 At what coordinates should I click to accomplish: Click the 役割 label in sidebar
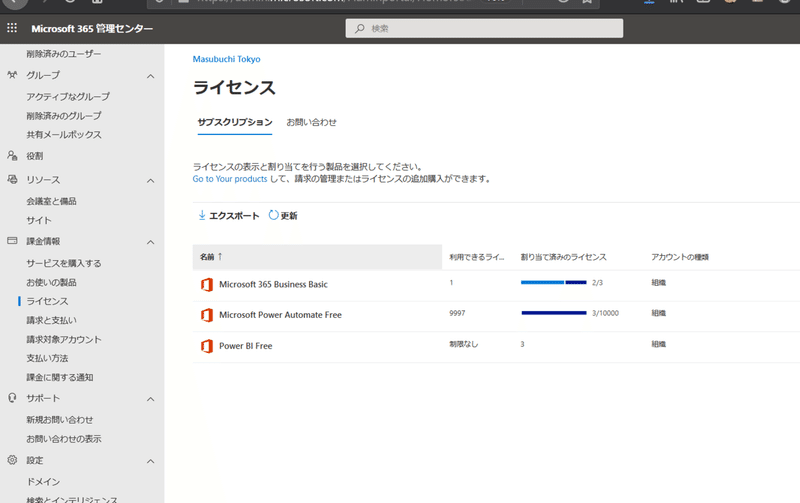35,156
